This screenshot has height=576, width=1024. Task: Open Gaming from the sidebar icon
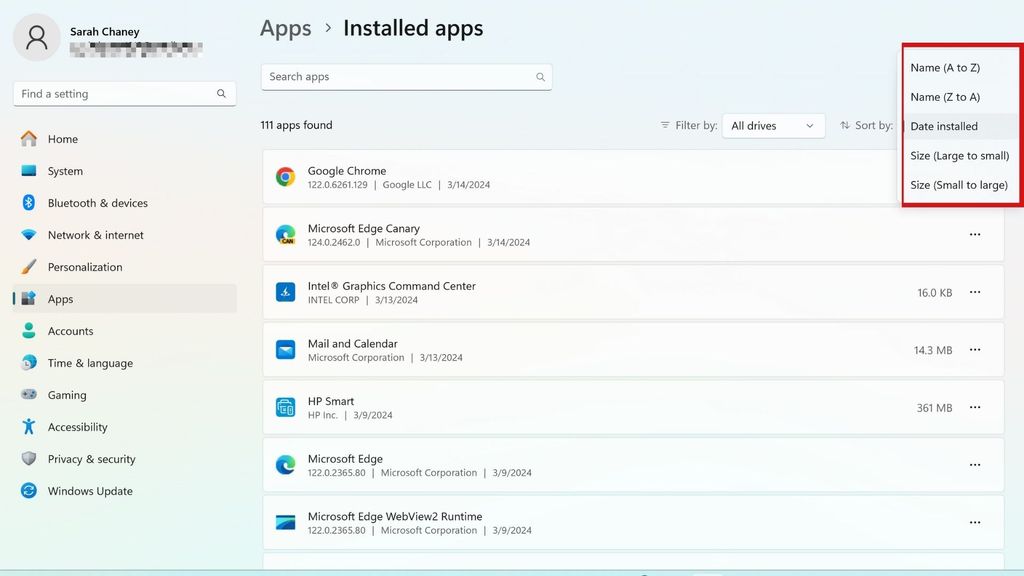point(33,395)
